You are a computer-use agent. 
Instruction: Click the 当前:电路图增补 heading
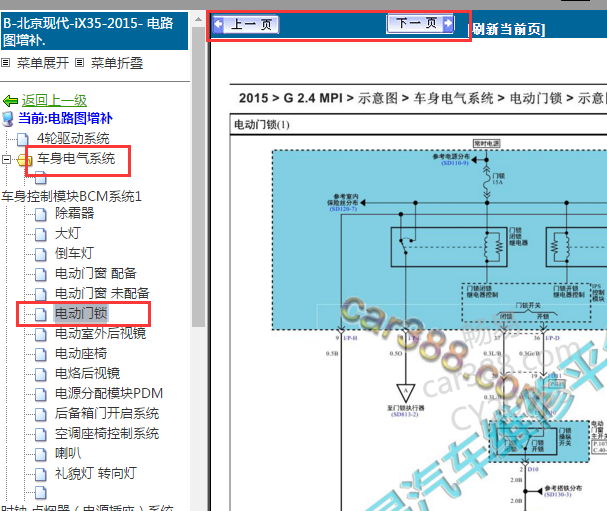pyautogui.click(x=65, y=118)
